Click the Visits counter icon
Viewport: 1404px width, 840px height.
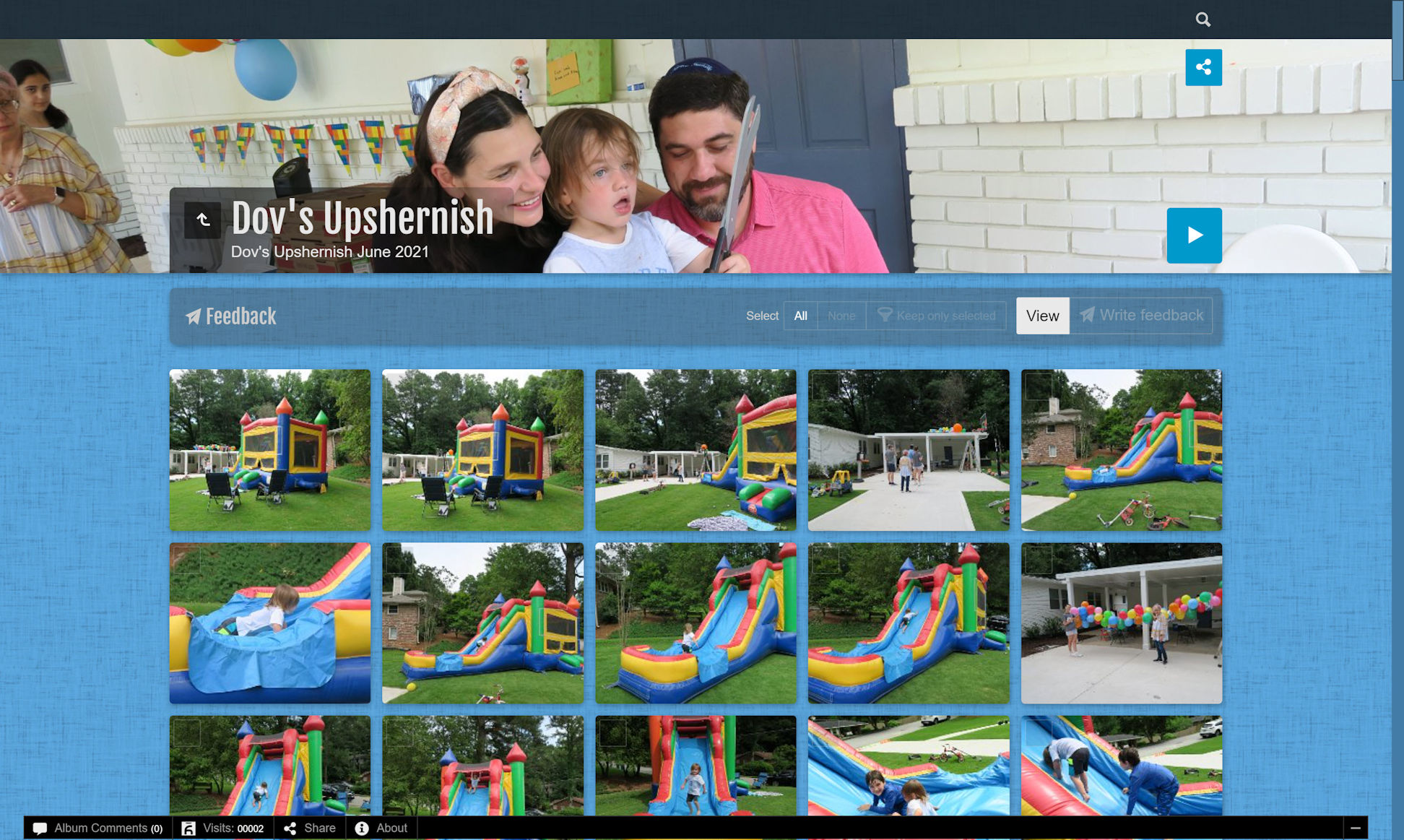(188, 828)
